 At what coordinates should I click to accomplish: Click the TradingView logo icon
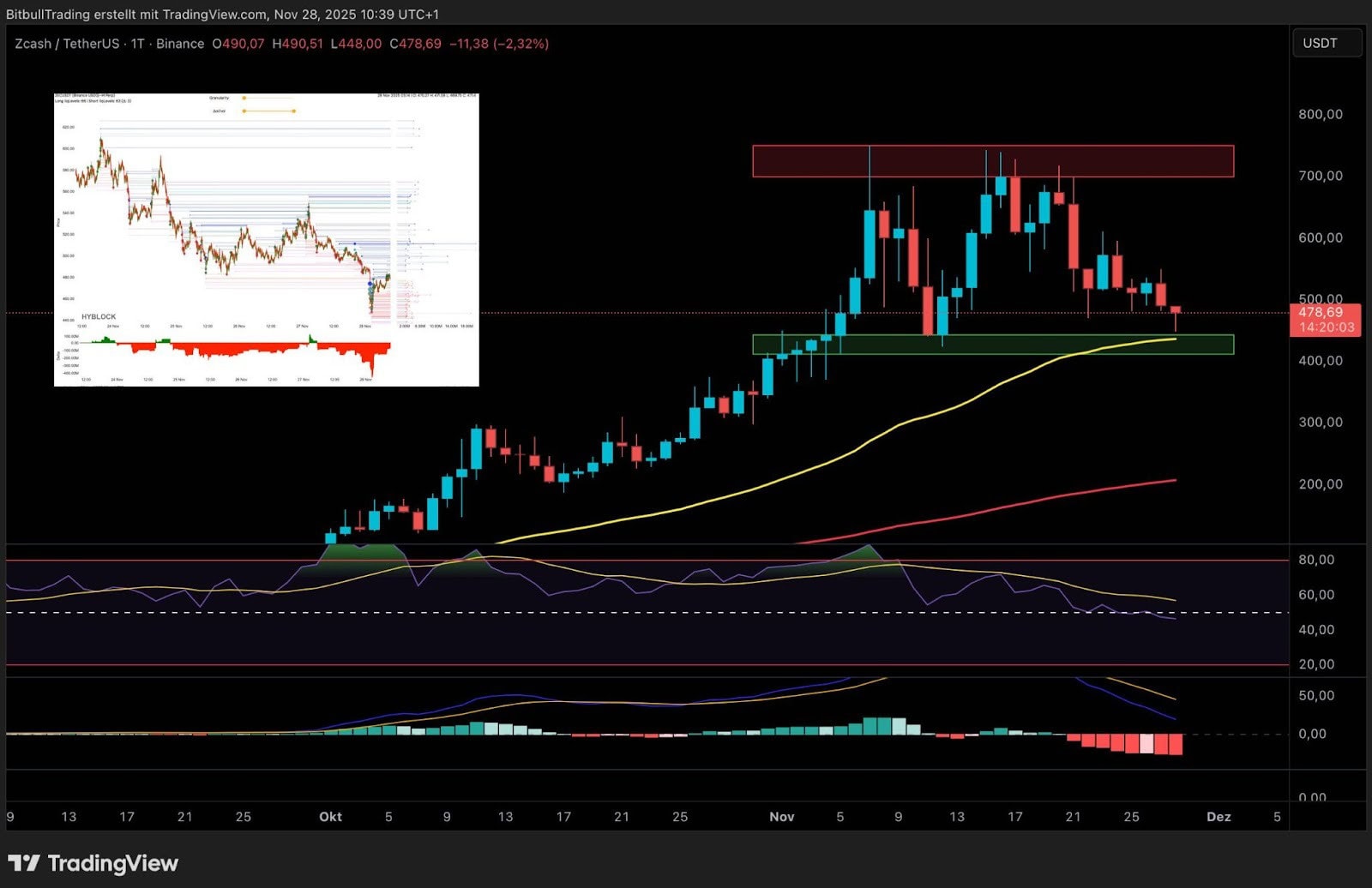click(23, 863)
